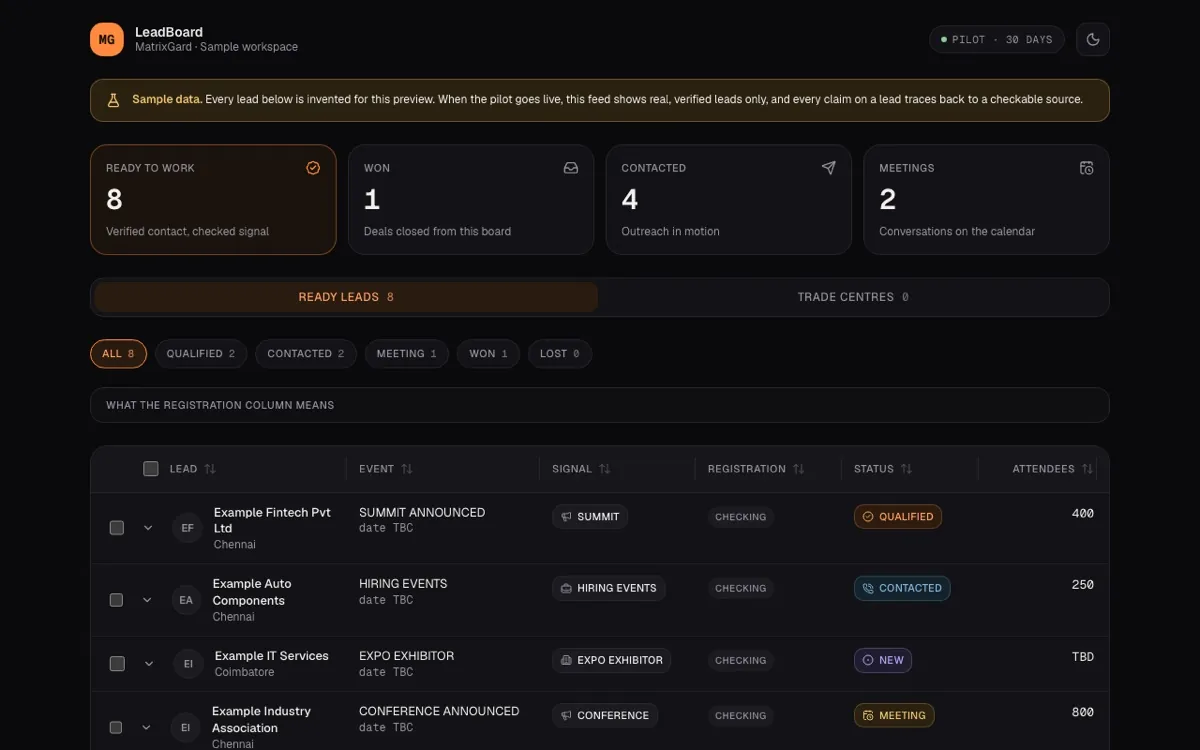The image size is (1200, 750).
Task: Click the MG logo avatar
Action: tap(107, 40)
